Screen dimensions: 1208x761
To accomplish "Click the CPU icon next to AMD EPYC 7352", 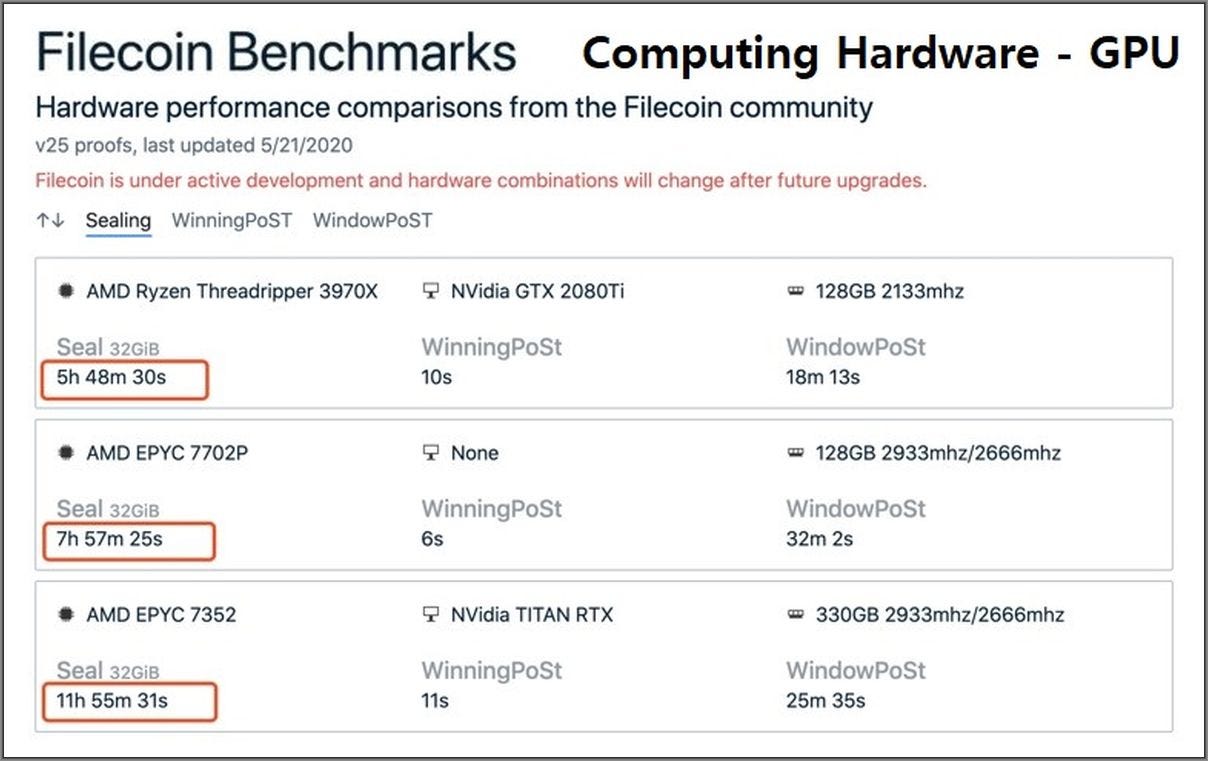I will coord(67,614).
